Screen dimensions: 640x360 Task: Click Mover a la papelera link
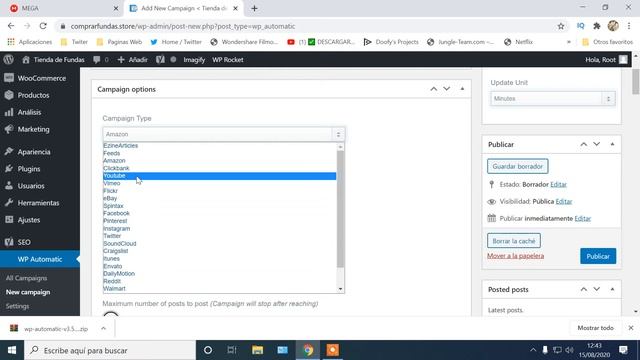[x=516, y=256]
